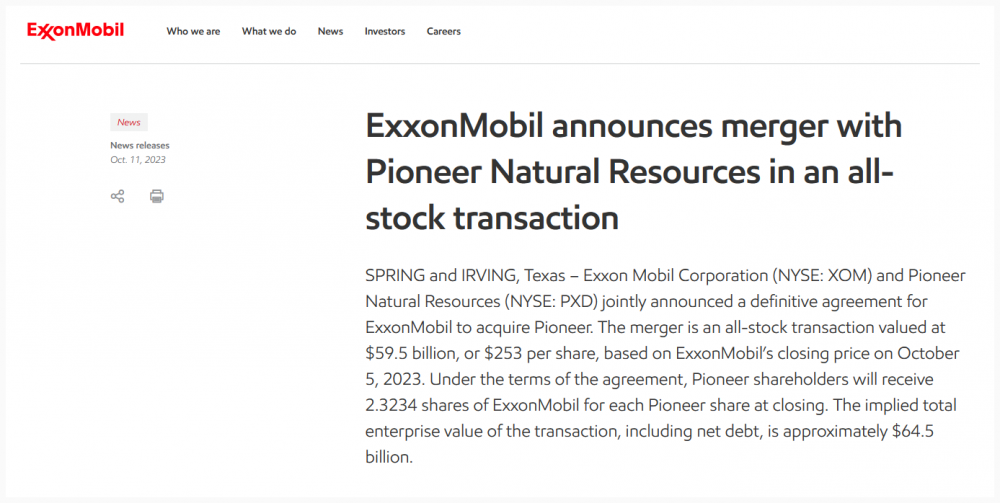
Task: Click the ExxonMobil logo
Action: (75, 31)
